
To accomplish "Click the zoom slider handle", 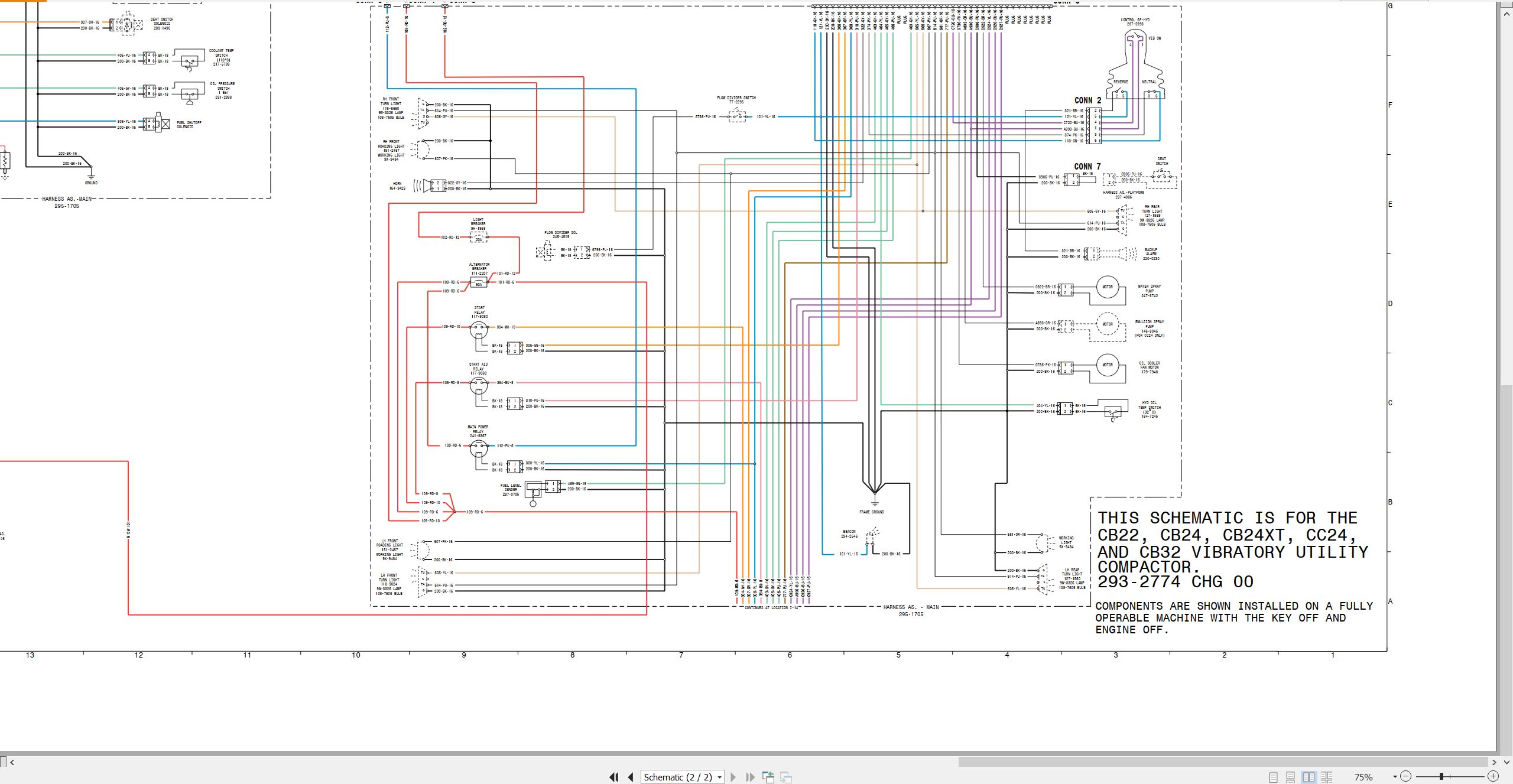I will coord(1441,776).
